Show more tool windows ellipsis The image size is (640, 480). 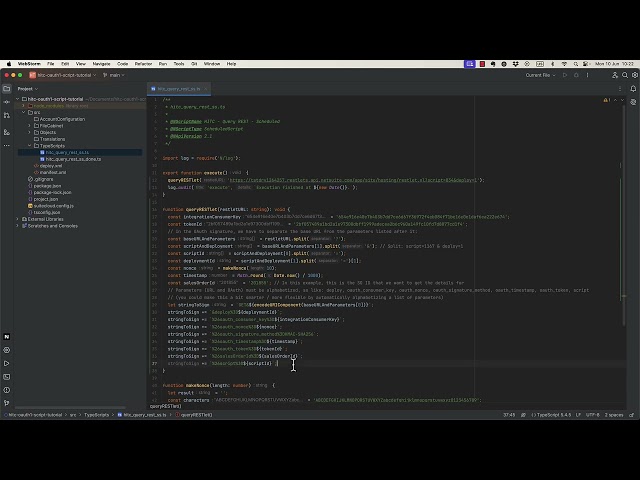coord(7,145)
